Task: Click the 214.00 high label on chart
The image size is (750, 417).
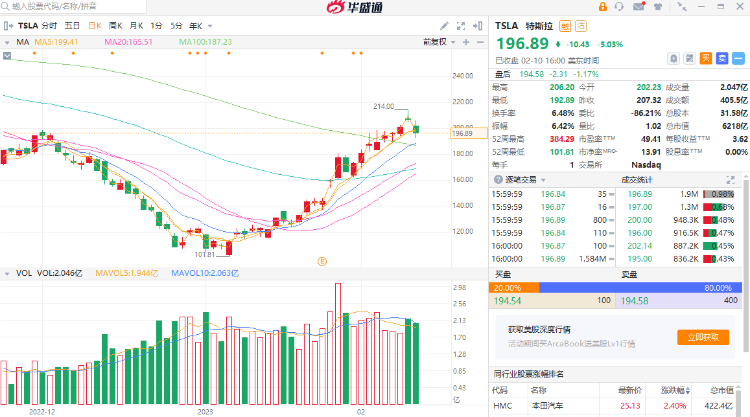Action: pyautogui.click(x=384, y=106)
